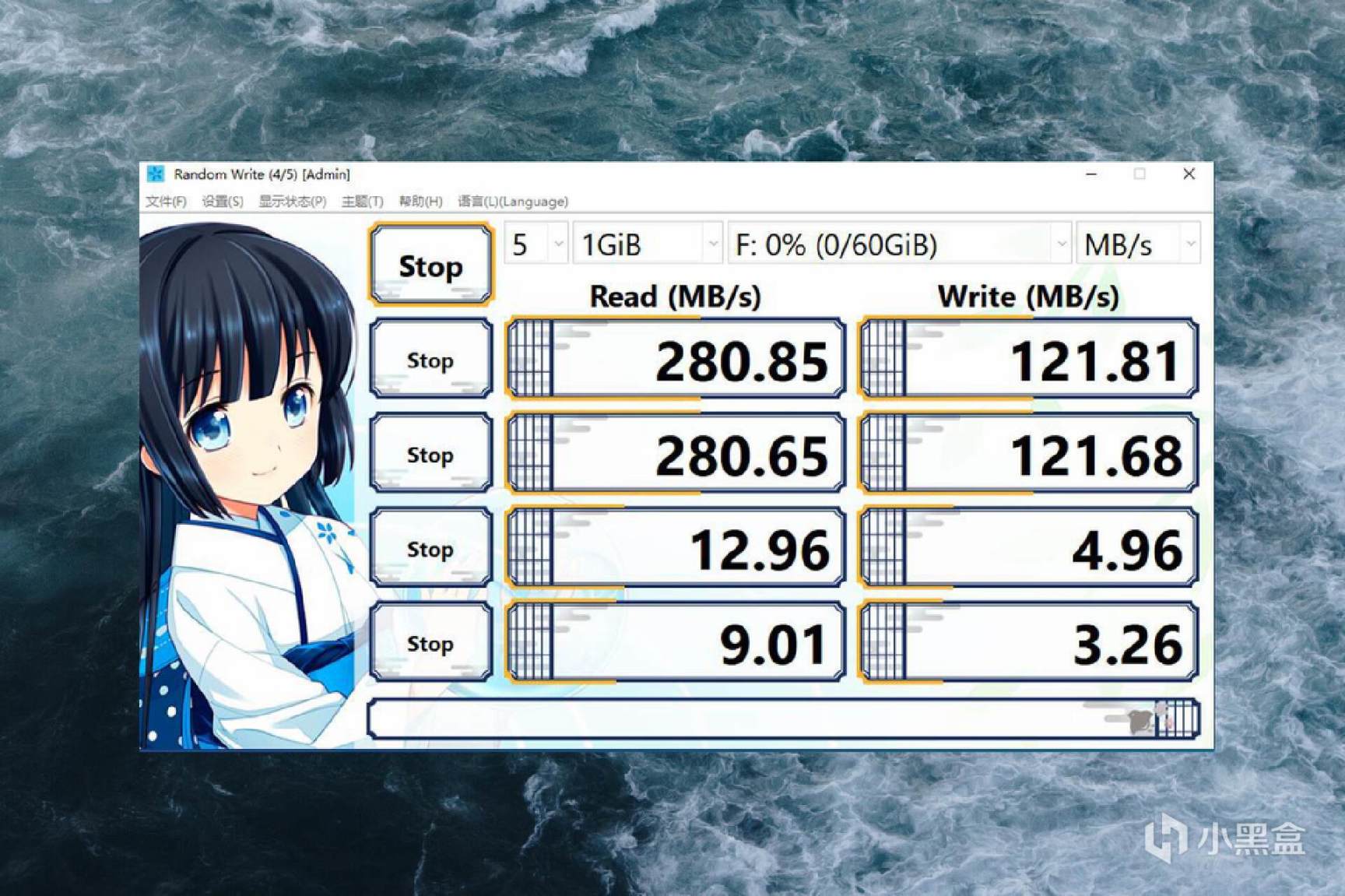
Task: Open the drive dropdown showing F: 0% (0/60GiB)
Action: pos(899,244)
